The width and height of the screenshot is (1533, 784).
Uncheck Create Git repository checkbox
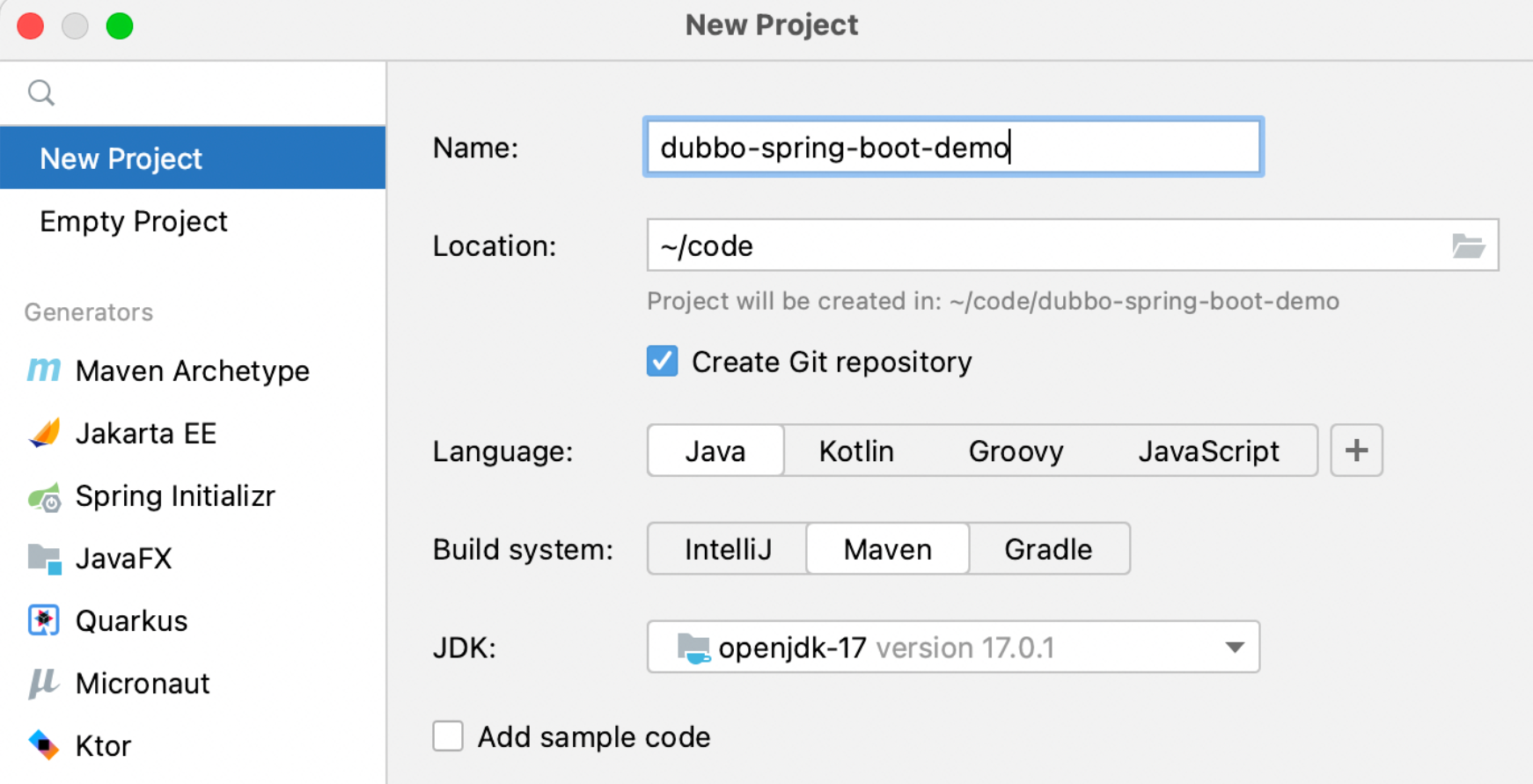click(x=662, y=362)
